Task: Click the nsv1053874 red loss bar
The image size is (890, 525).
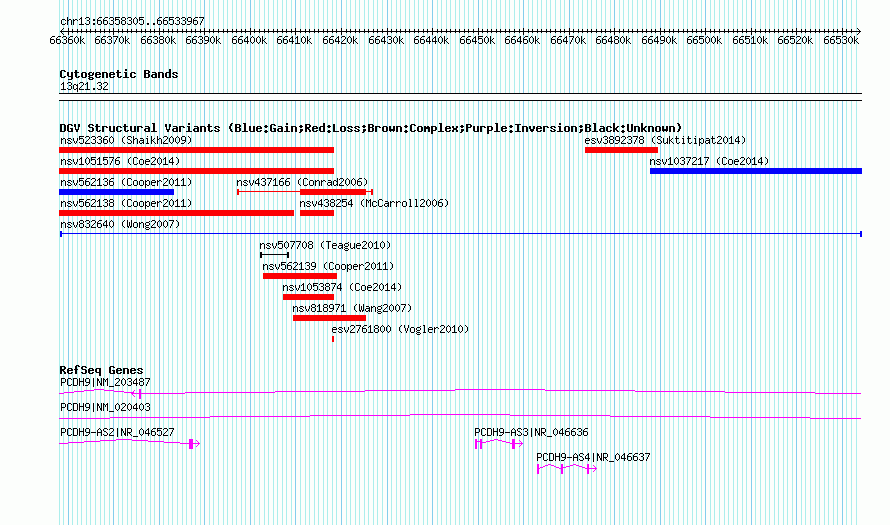Action: coord(308,297)
